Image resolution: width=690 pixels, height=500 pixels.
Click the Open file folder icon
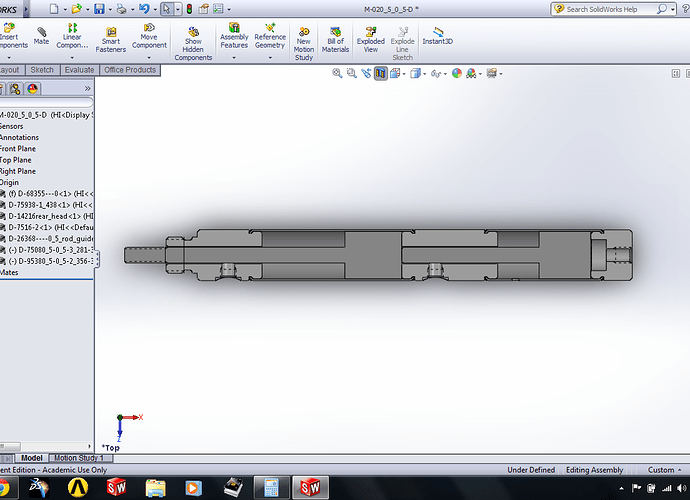pyautogui.click(x=77, y=9)
